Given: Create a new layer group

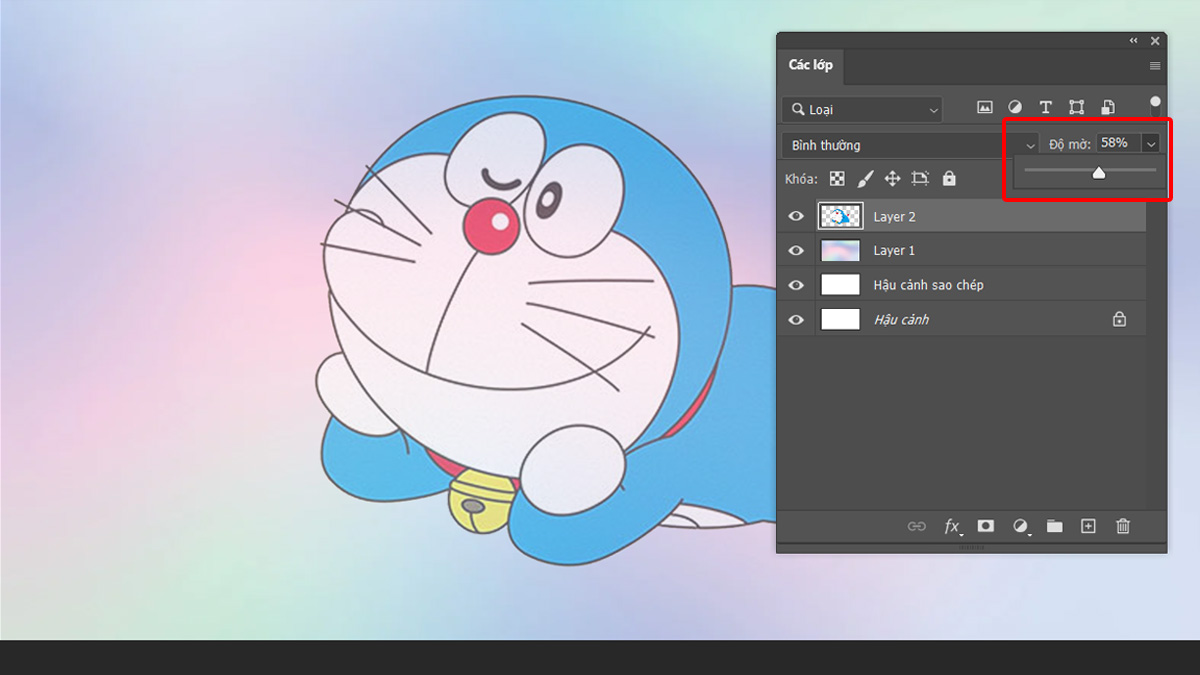Looking at the screenshot, I should [x=1055, y=526].
